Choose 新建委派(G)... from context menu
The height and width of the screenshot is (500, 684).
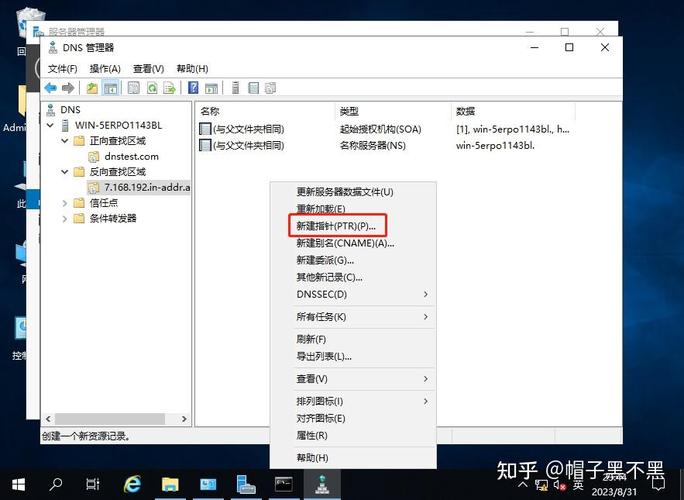point(353,260)
